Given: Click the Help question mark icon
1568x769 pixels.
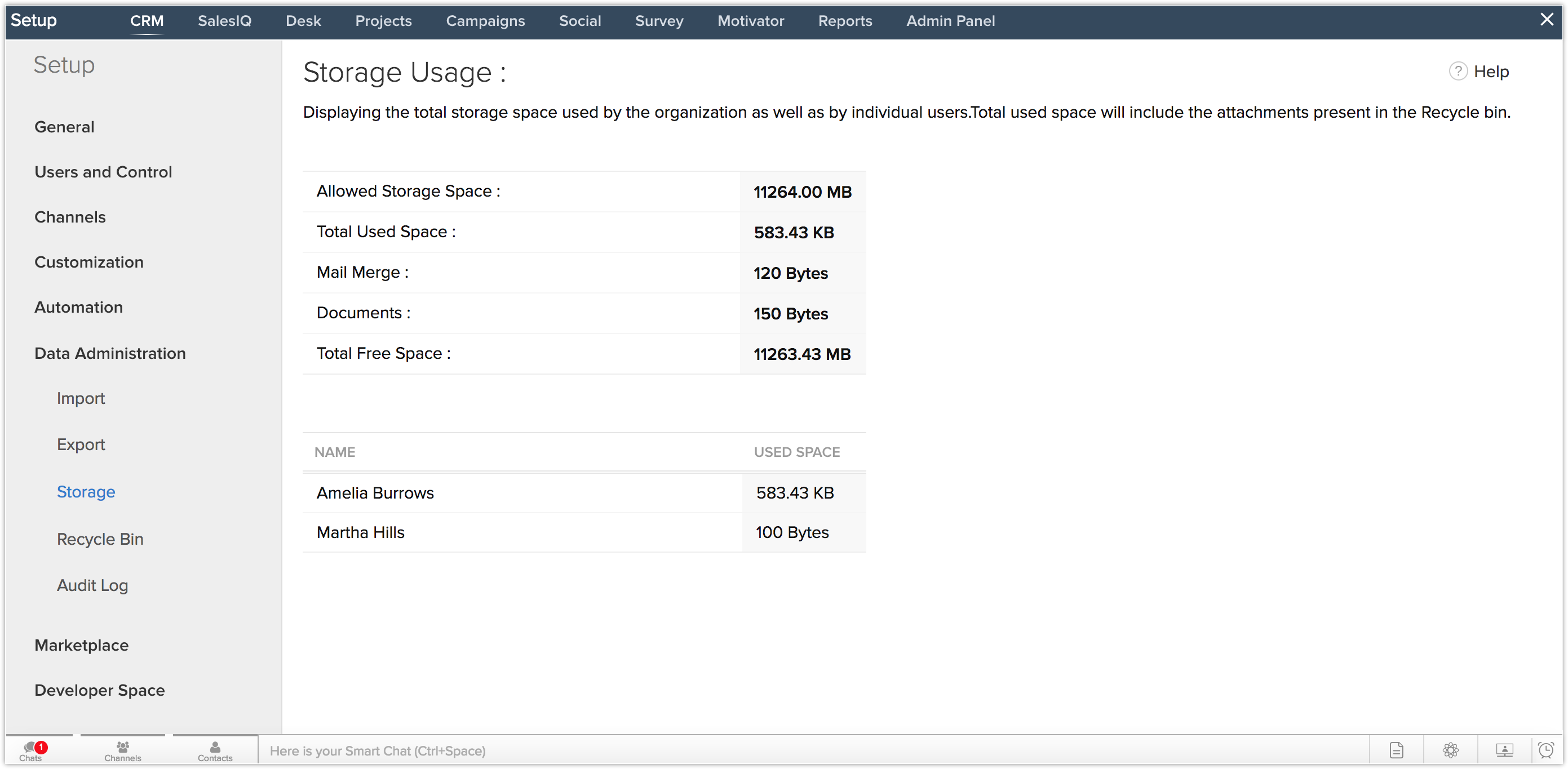Looking at the screenshot, I should [1458, 72].
